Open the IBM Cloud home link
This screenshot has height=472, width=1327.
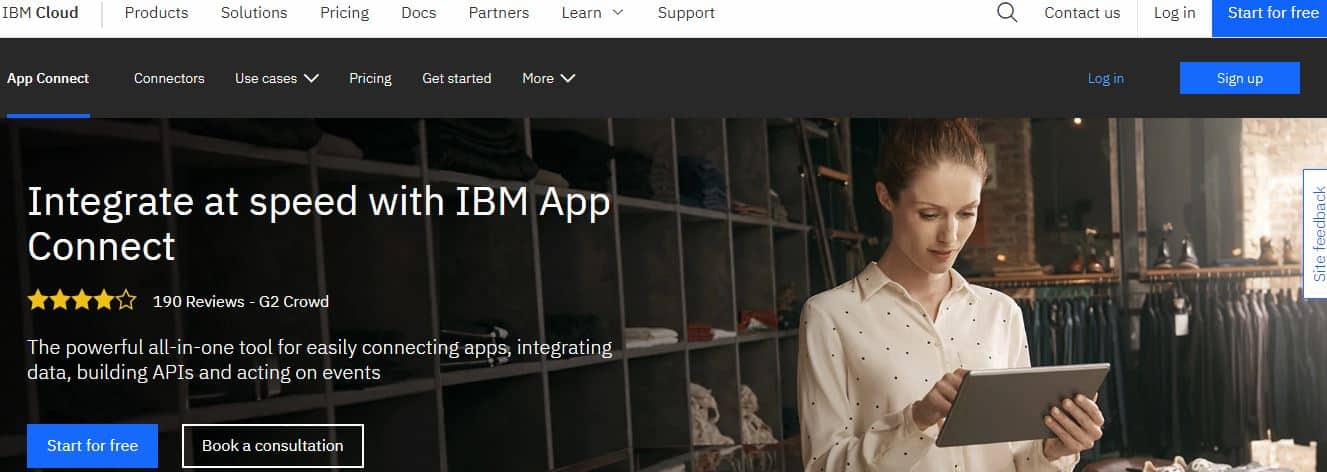[40, 13]
